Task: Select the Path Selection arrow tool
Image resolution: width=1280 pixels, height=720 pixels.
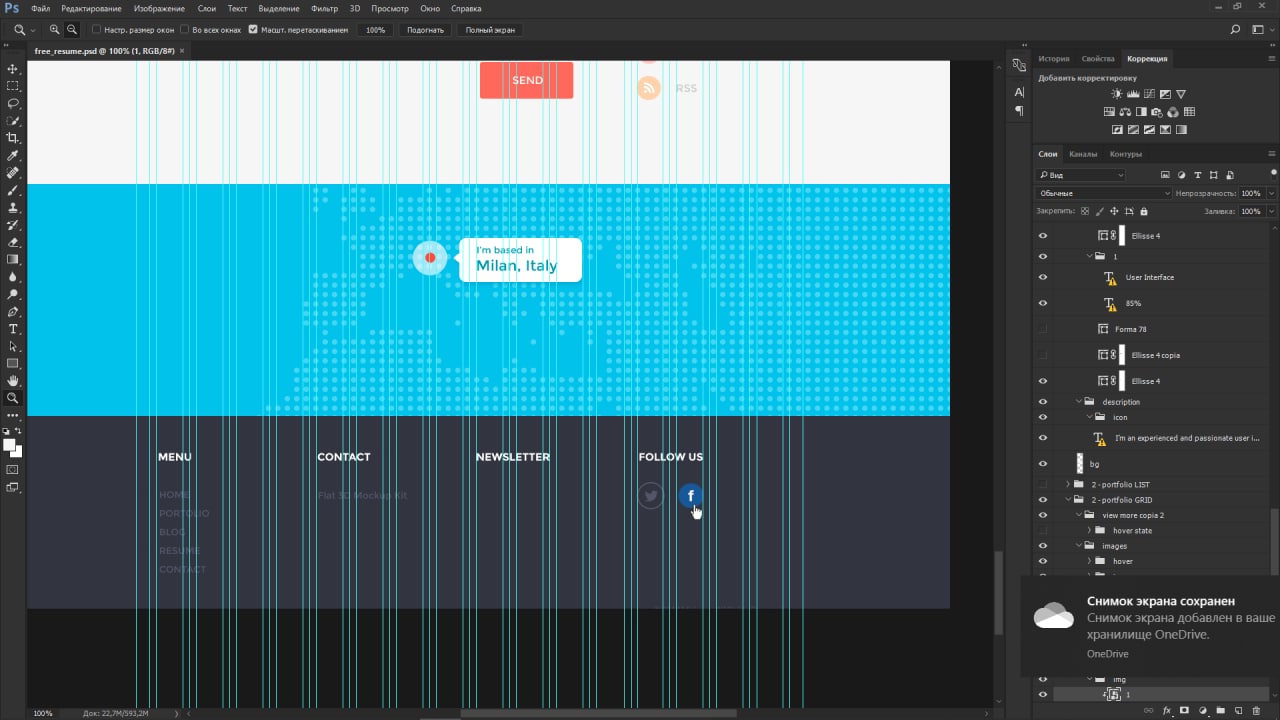Action: pos(13,346)
